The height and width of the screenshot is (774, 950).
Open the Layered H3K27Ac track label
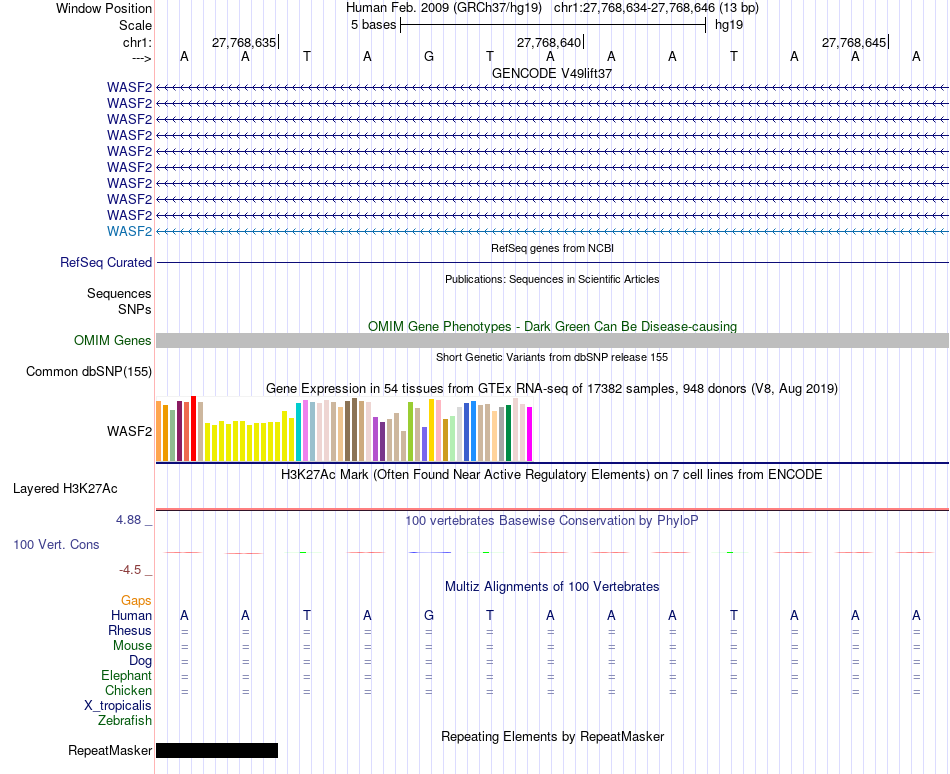65,488
